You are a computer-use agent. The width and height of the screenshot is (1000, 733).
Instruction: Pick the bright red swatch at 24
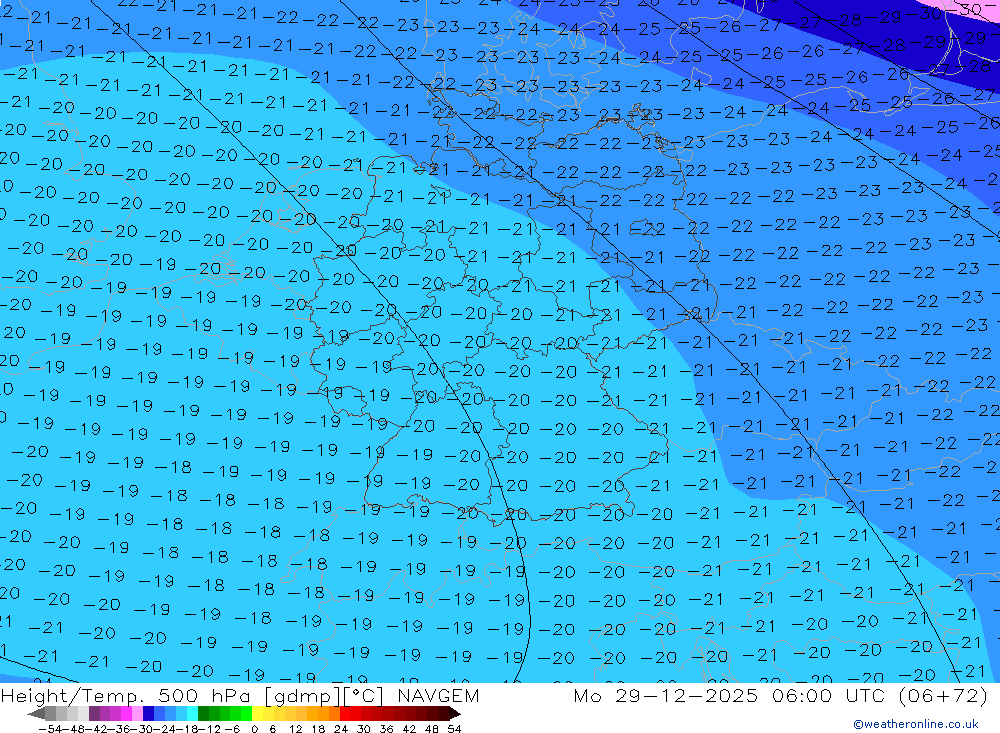[x=346, y=714]
